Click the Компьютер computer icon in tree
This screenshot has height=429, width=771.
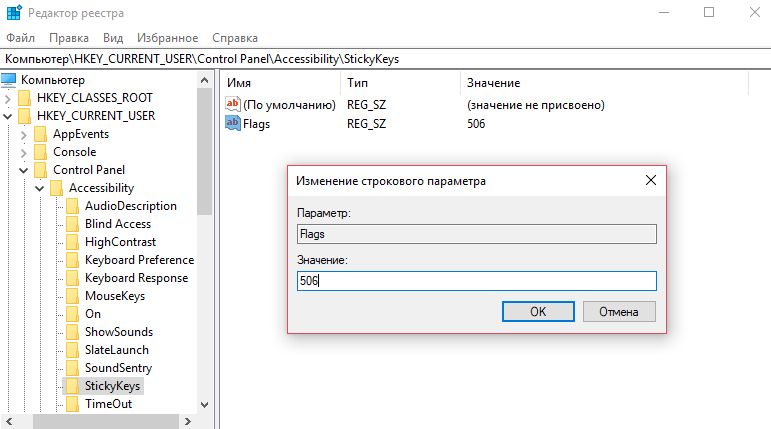coord(9,80)
